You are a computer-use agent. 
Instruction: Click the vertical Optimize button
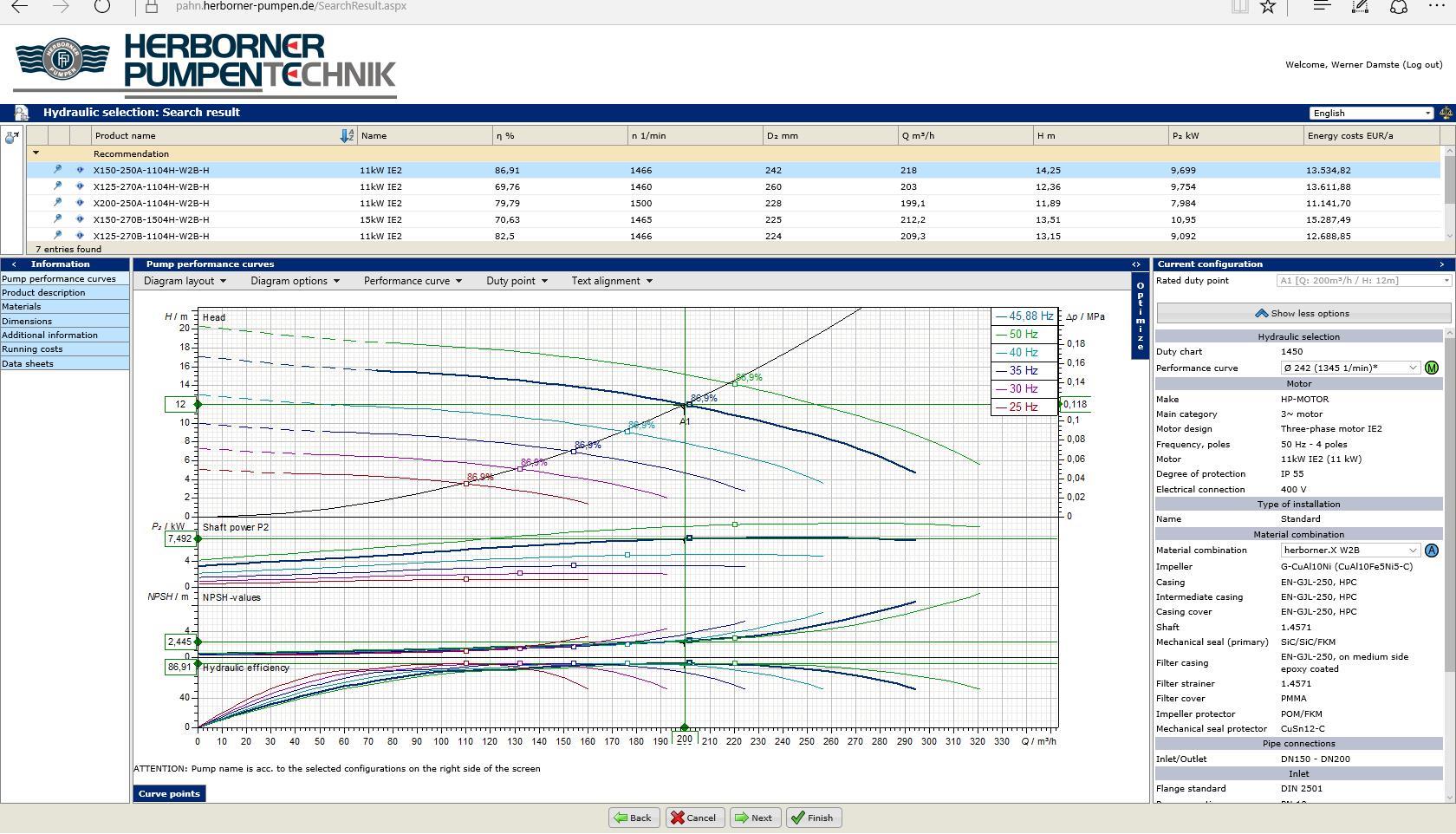click(1140, 316)
